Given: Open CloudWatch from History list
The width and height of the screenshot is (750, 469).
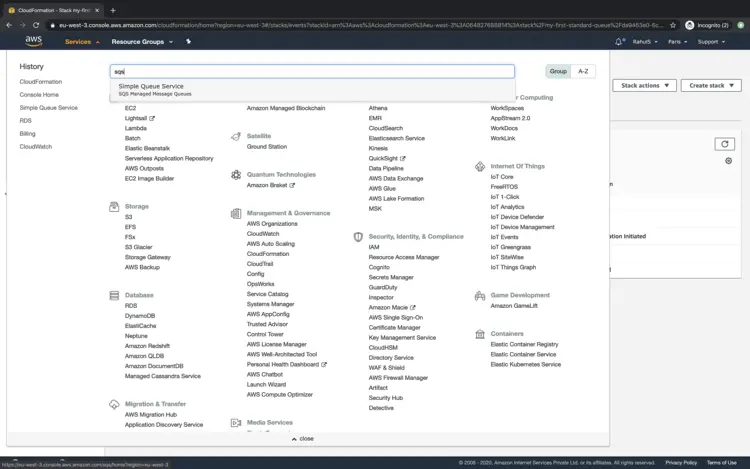Looking at the screenshot, I should pyautogui.click(x=36, y=146).
